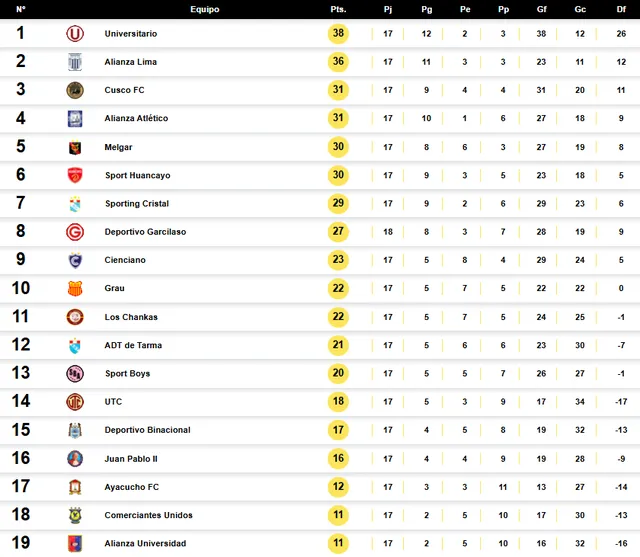Click the Pts. column header
The height and width of the screenshot is (557, 640).
tap(338, 9)
